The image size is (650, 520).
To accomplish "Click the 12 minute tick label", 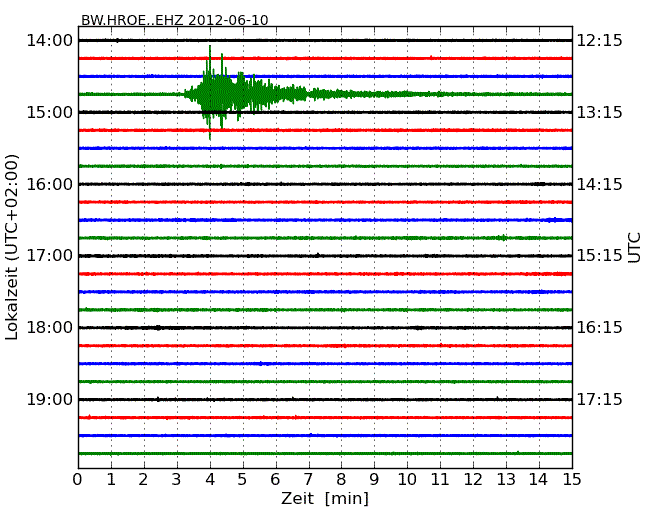I will point(473,480).
